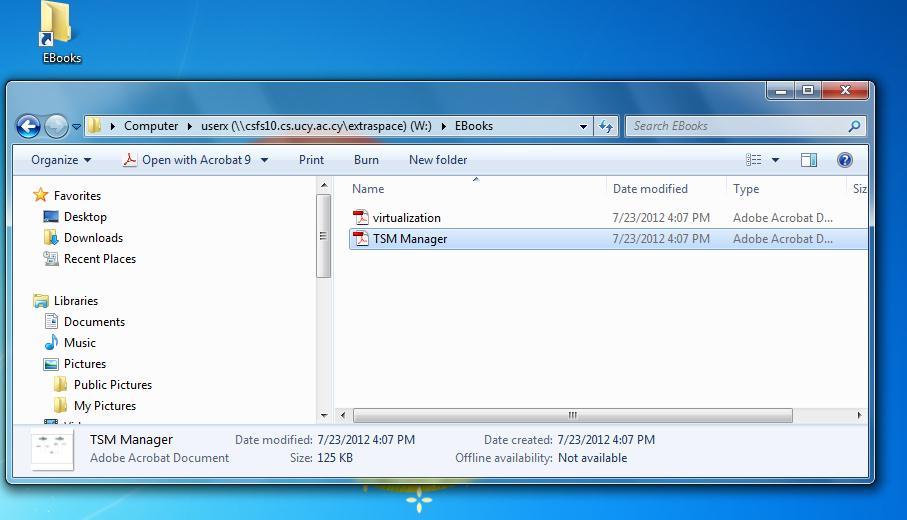907x520 pixels.
Task: Select the userx (W:) breadcrumb segment
Action: point(316,126)
